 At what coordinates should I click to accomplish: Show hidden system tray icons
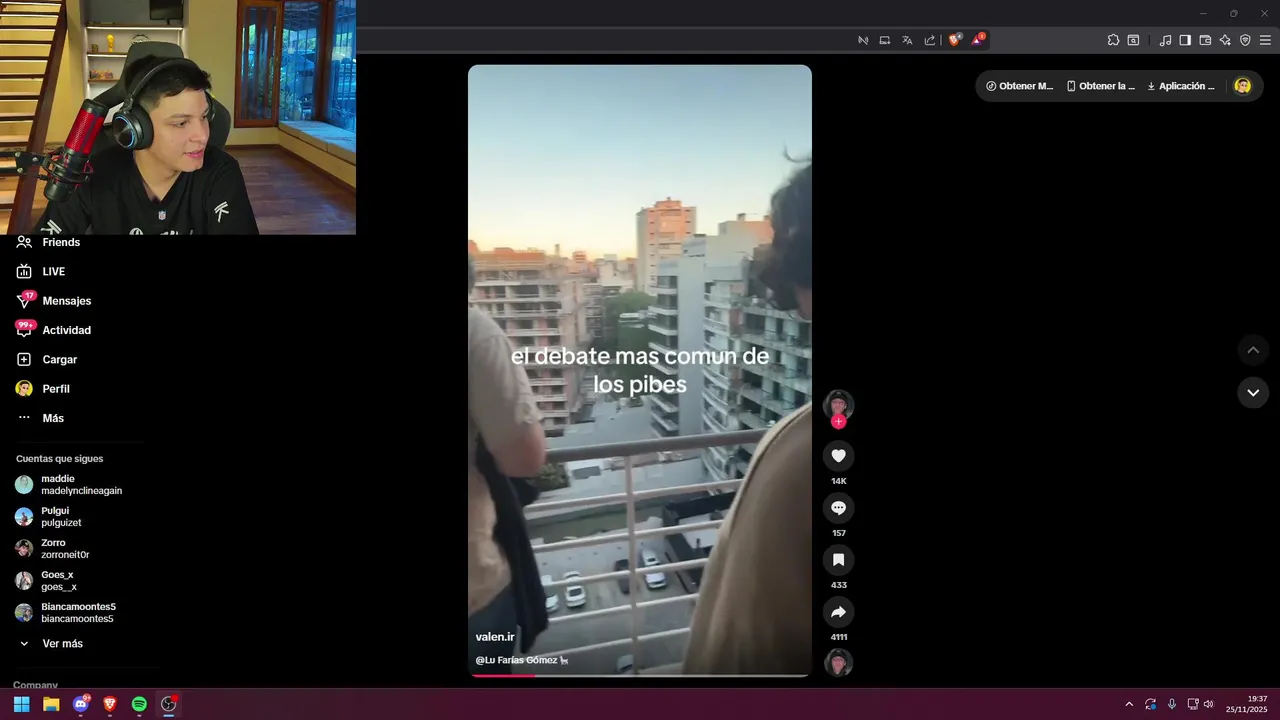[1129, 704]
